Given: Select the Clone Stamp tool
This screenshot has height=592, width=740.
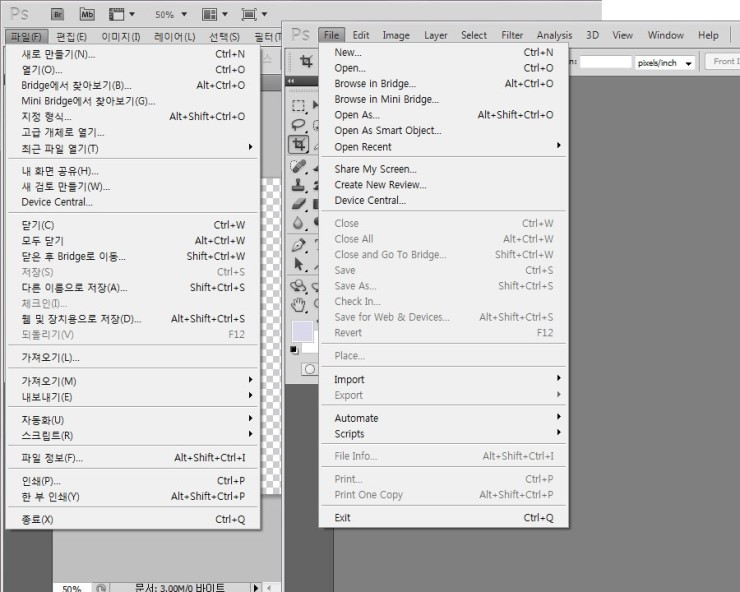Looking at the screenshot, I should pos(298,185).
